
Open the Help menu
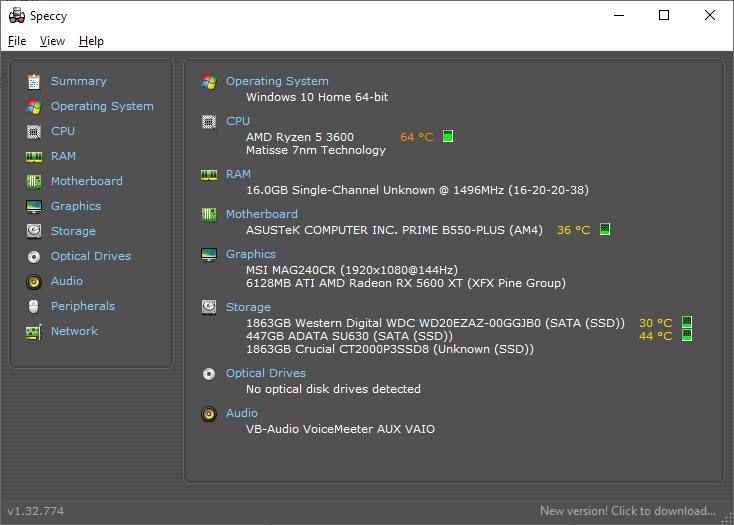pyautogui.click(x=91, y=41)
